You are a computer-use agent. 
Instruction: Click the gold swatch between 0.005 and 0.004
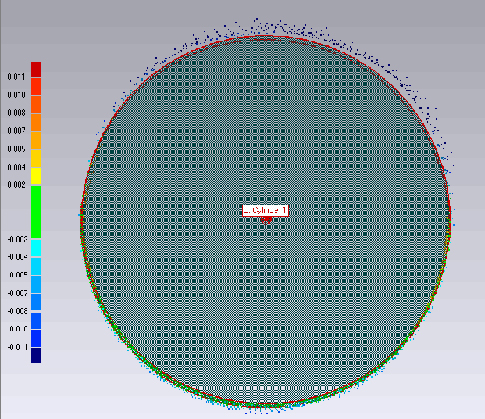tap(36, 158)
